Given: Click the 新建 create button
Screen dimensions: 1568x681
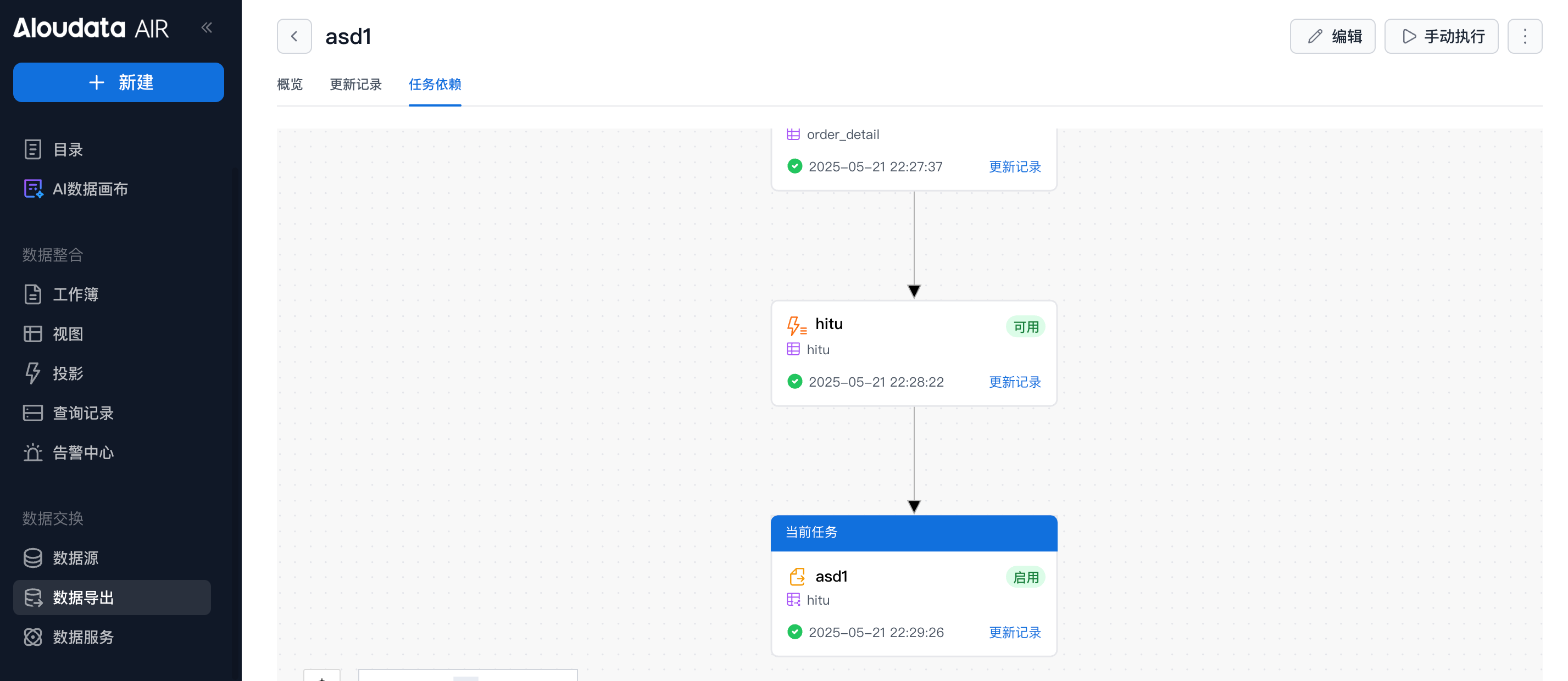Looking at the screenshot, I should [x=119, y=82].
